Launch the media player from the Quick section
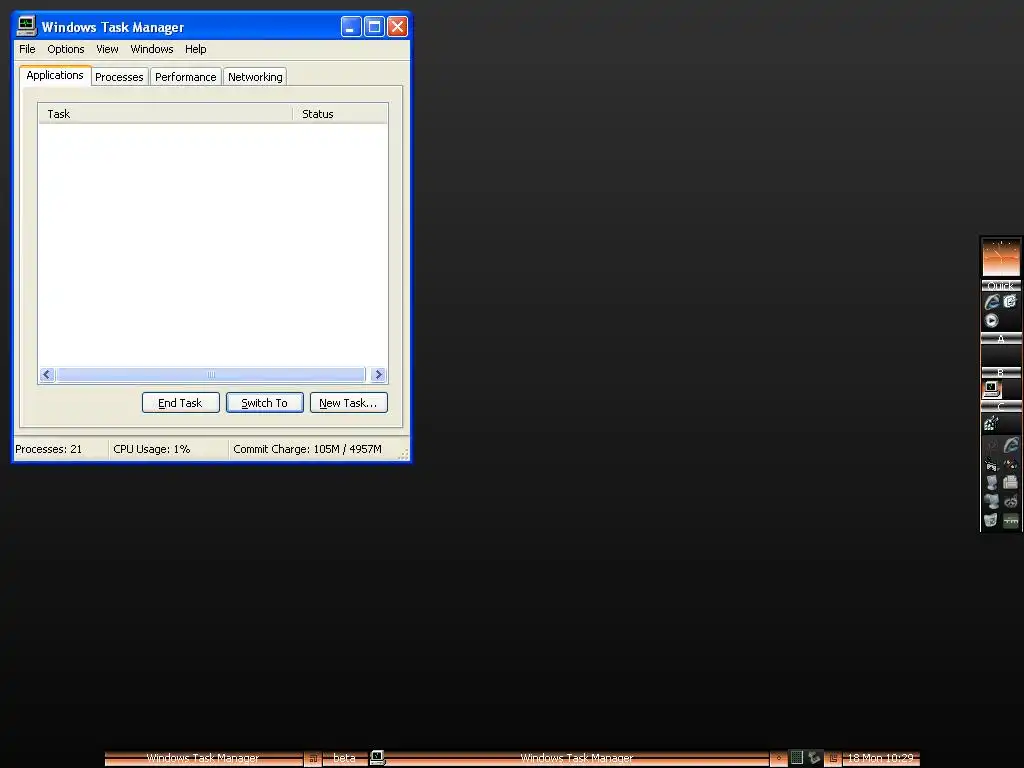This screenshot has width=1024, height=768. click(x=991, y=321)
